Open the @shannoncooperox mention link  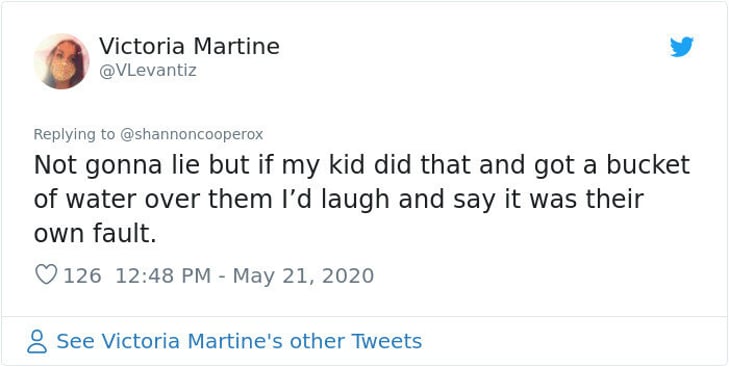[192, 135]
